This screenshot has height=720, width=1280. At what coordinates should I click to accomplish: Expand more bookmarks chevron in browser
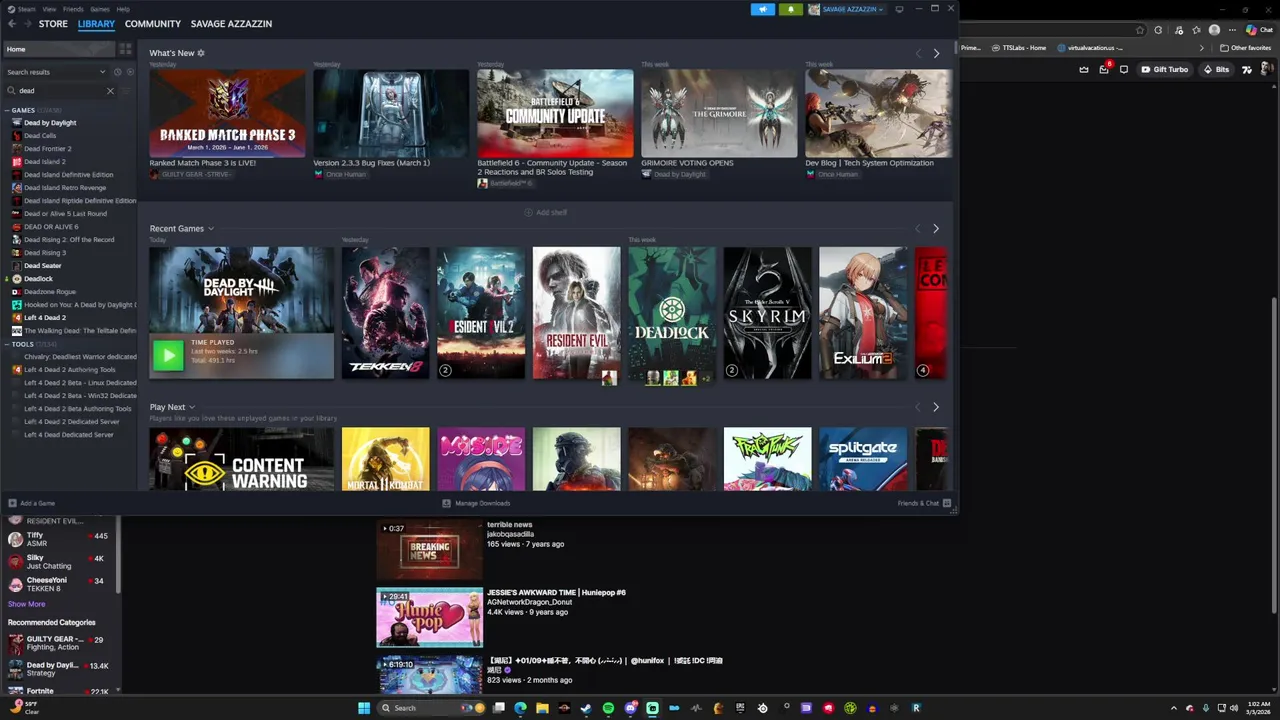1202,47
